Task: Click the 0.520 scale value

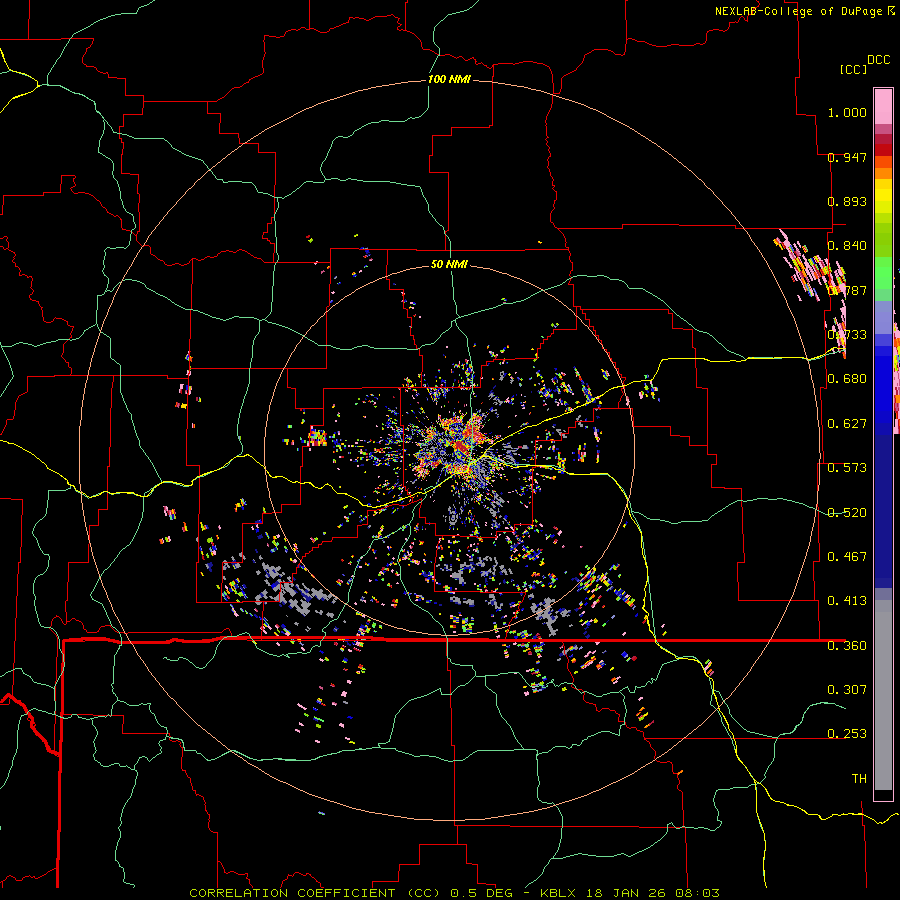Action: coord(847,513)
